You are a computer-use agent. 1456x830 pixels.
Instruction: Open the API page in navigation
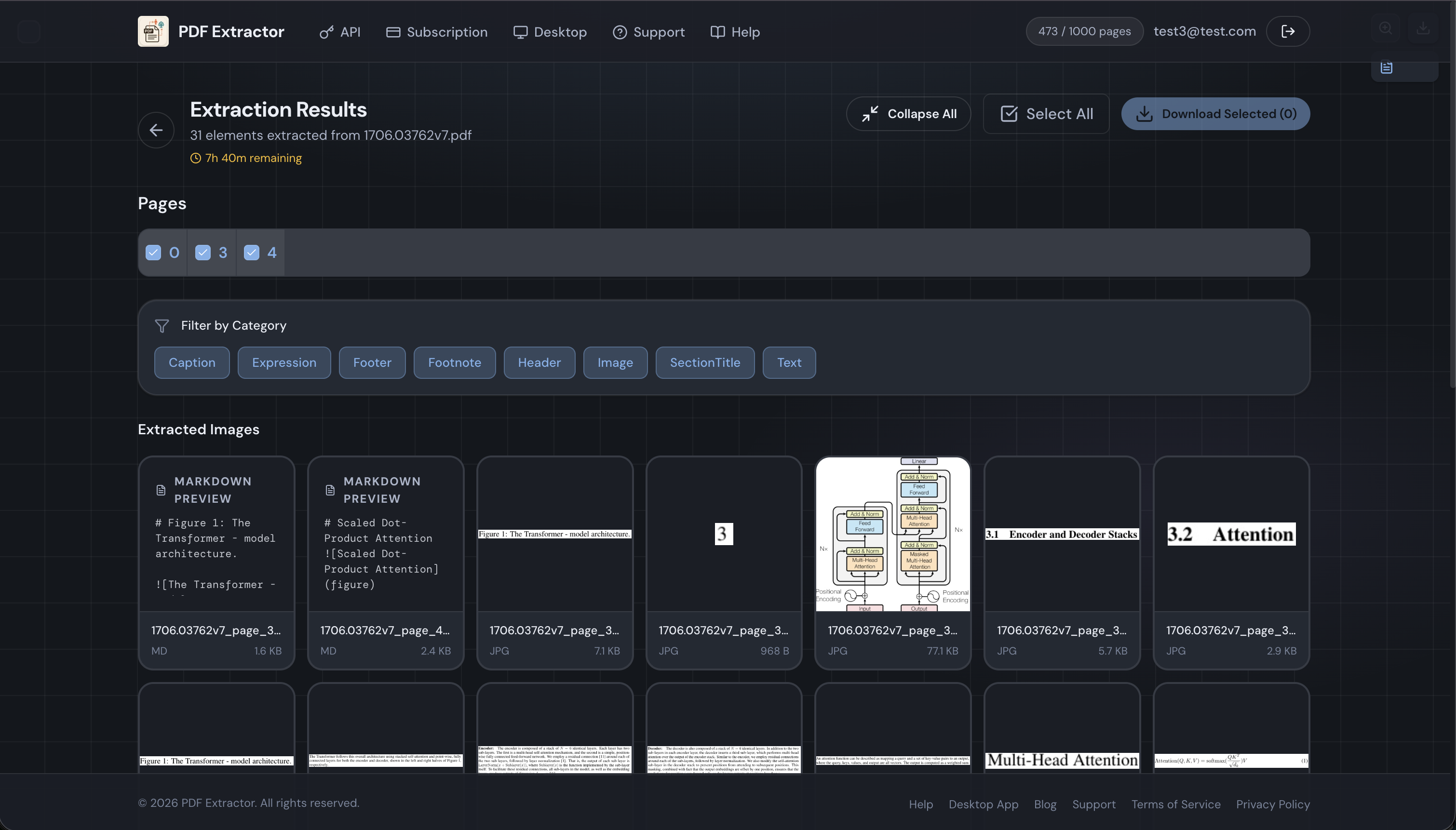[x=340, y=32]
